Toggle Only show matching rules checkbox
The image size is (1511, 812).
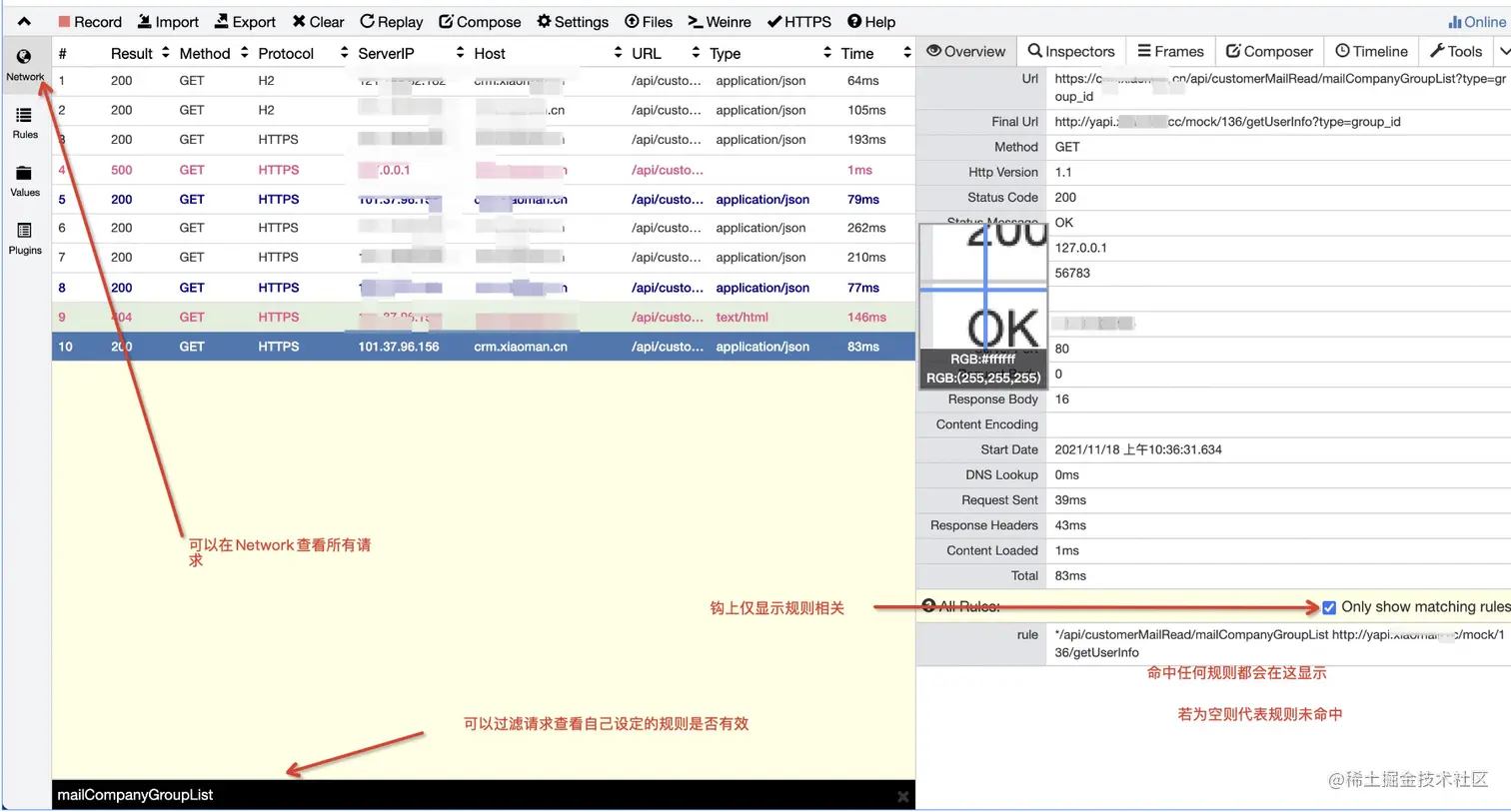pyautogui.click(x=1329, y=607)
